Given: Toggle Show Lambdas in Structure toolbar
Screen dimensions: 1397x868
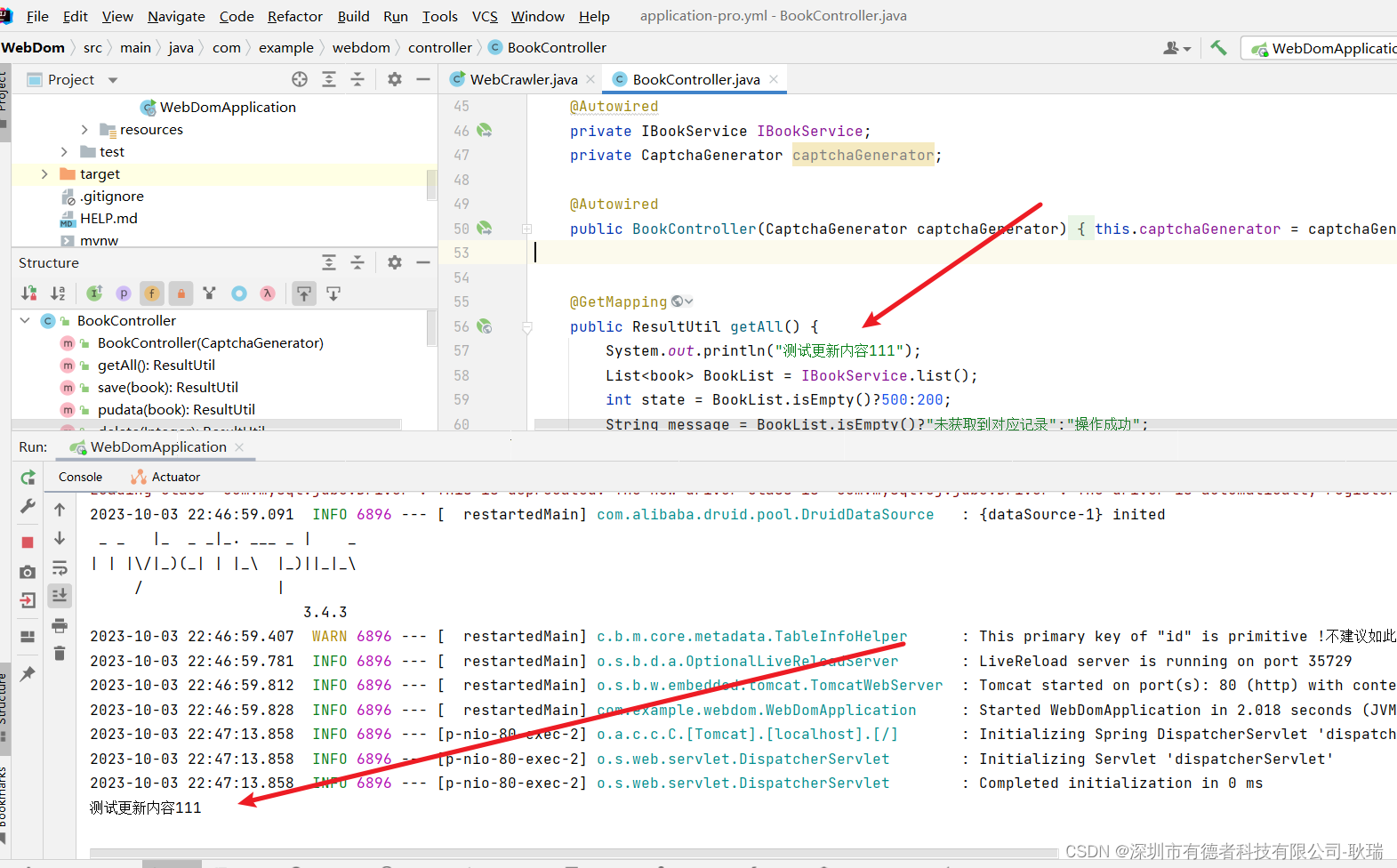Looking at the screenshot, I should [268, 293].
